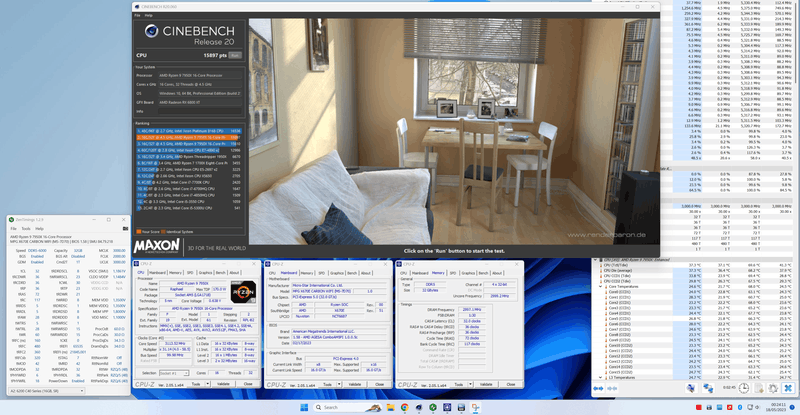
Task: Click the expand columns arrows icon in HWiNFO
Action: (x=598, y=388)
